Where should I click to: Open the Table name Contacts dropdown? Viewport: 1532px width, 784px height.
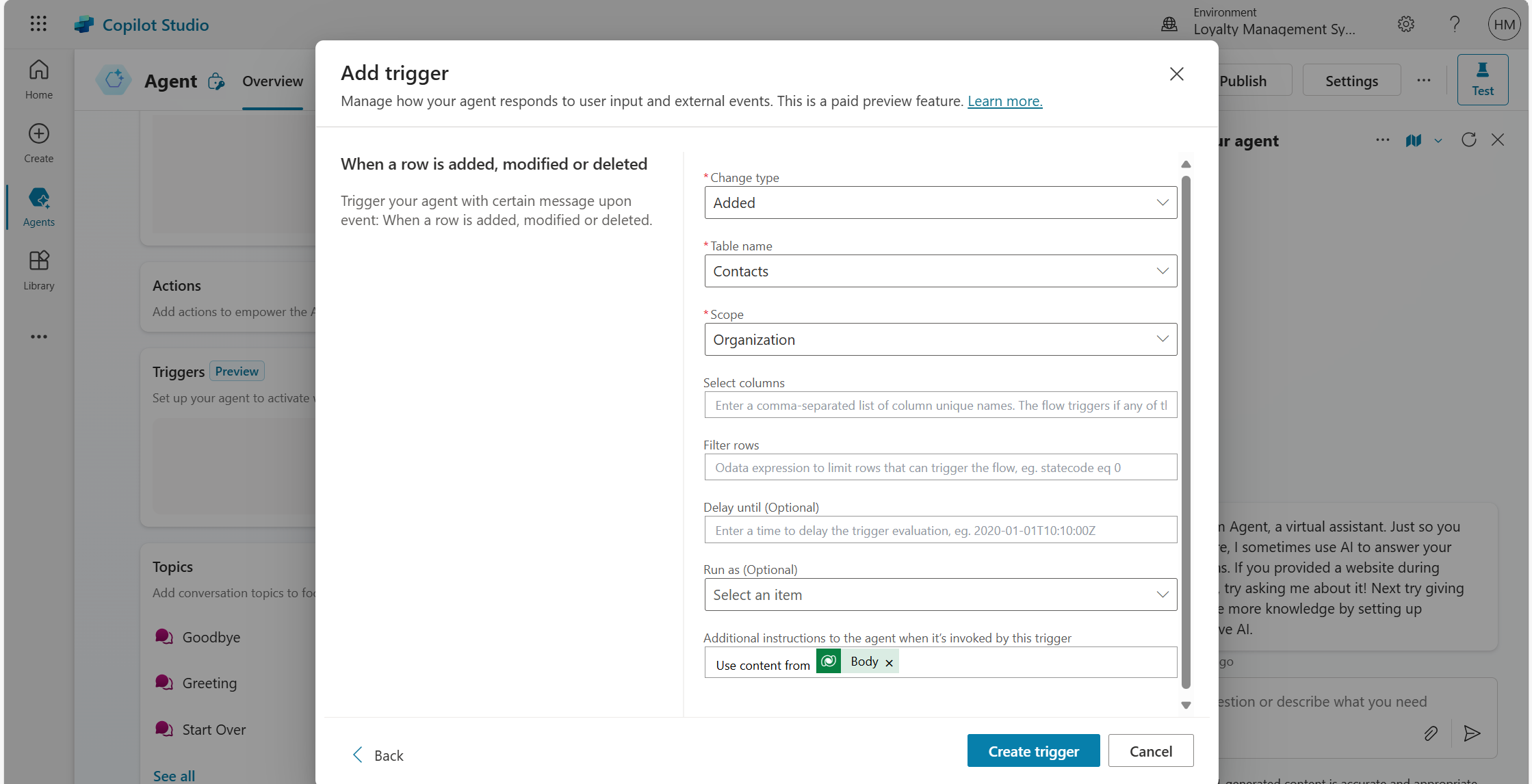click(940, 271)
